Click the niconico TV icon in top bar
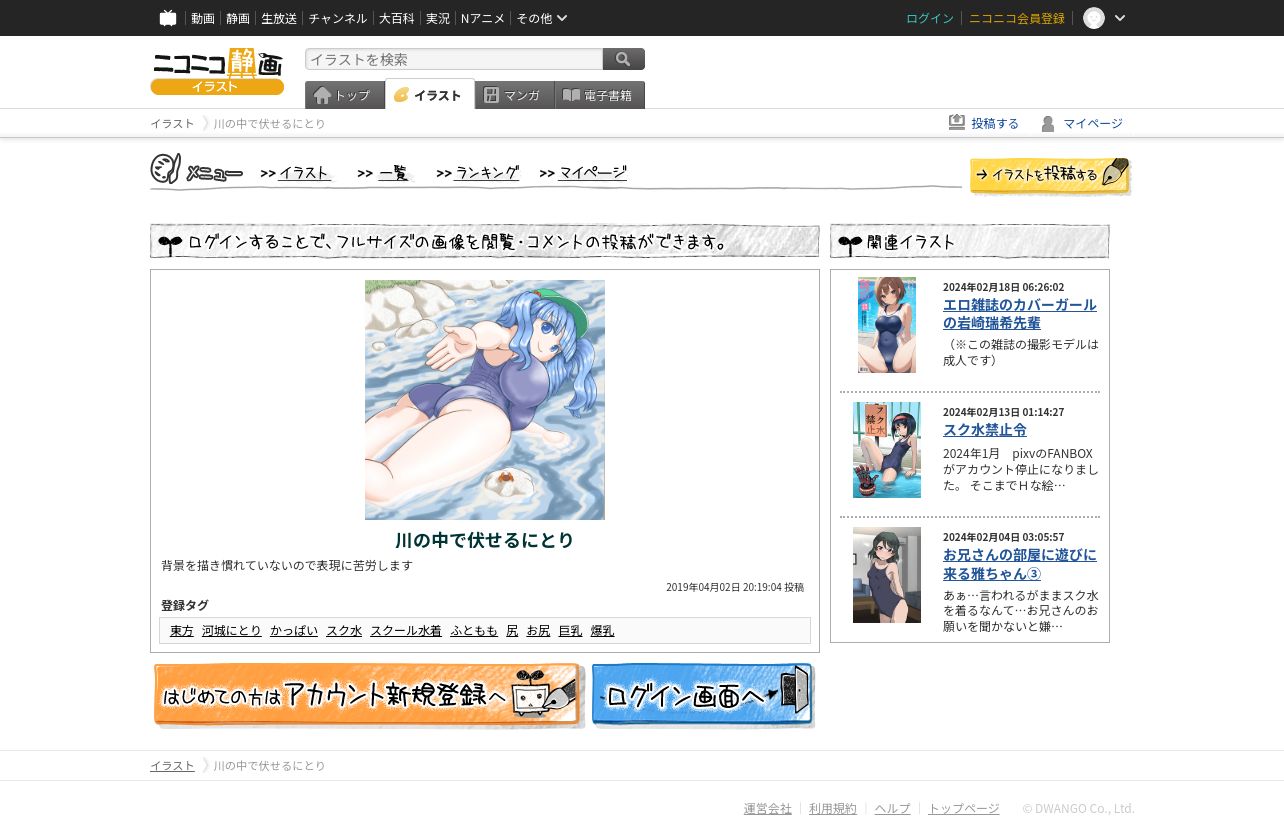 [x=168, y=18]
